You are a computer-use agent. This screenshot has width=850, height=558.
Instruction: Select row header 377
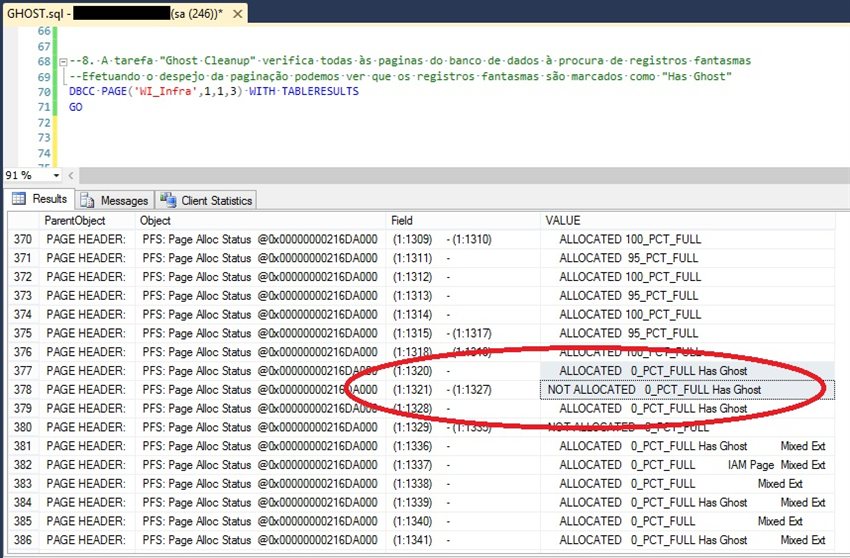[23, 371]
